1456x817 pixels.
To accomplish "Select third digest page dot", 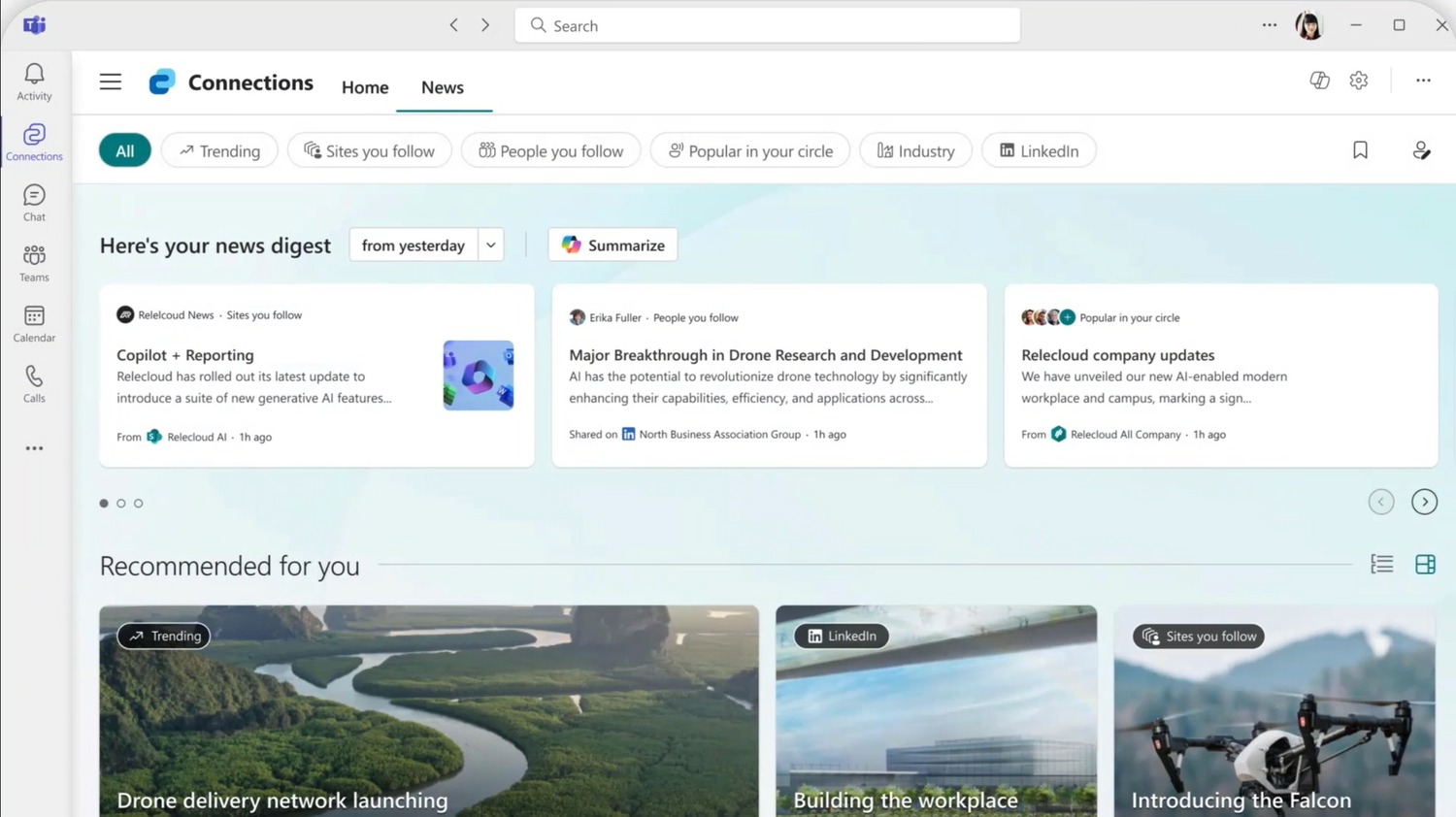I will [x=139, y=504].
